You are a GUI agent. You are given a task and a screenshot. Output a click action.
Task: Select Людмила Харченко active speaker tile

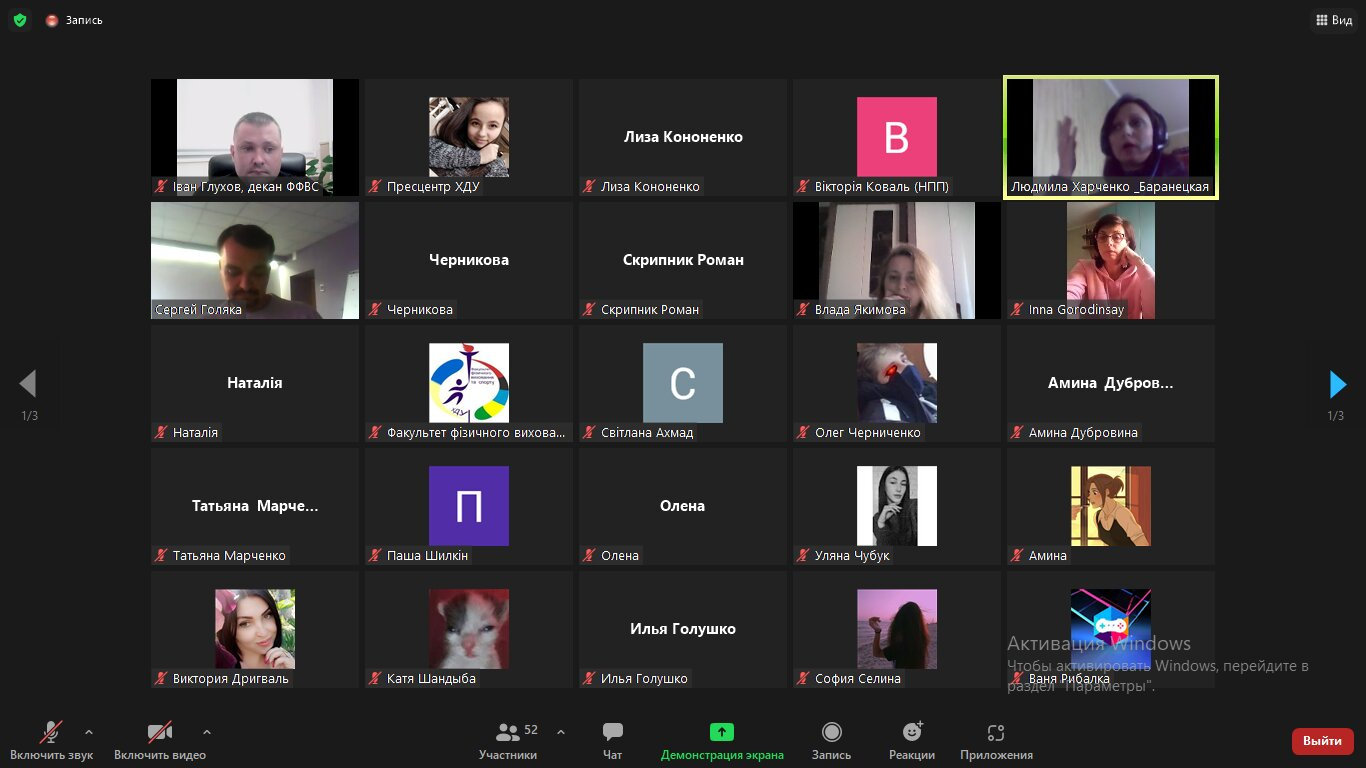[x=1111, y=137]
